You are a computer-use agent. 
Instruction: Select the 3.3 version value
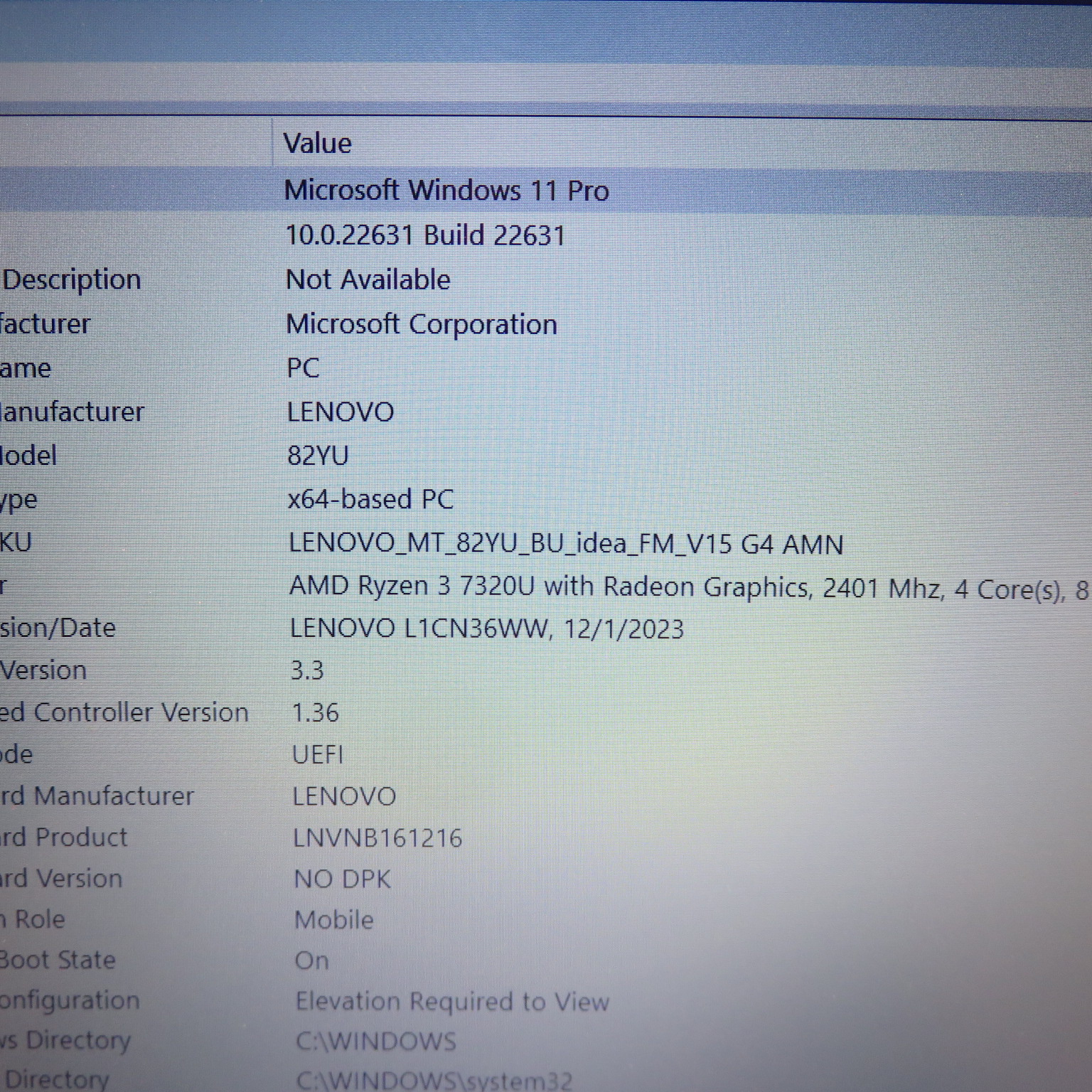click(307, 670)
